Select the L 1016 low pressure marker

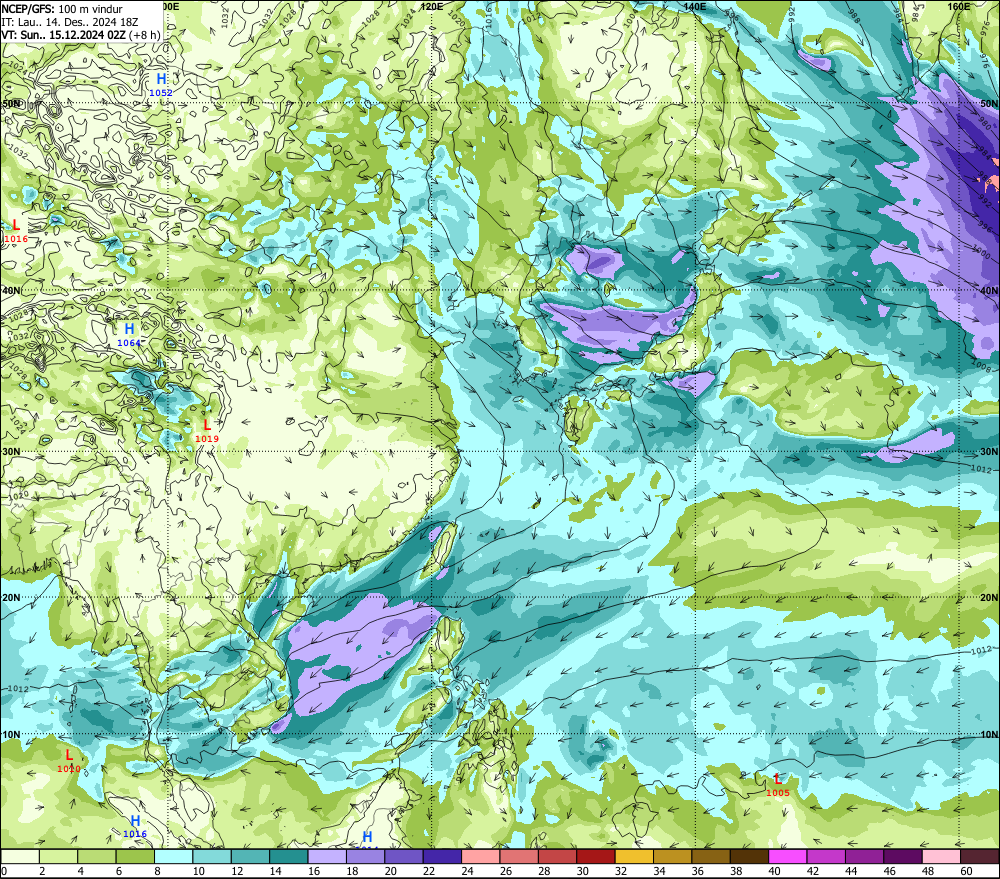click(x=16, y=231)
